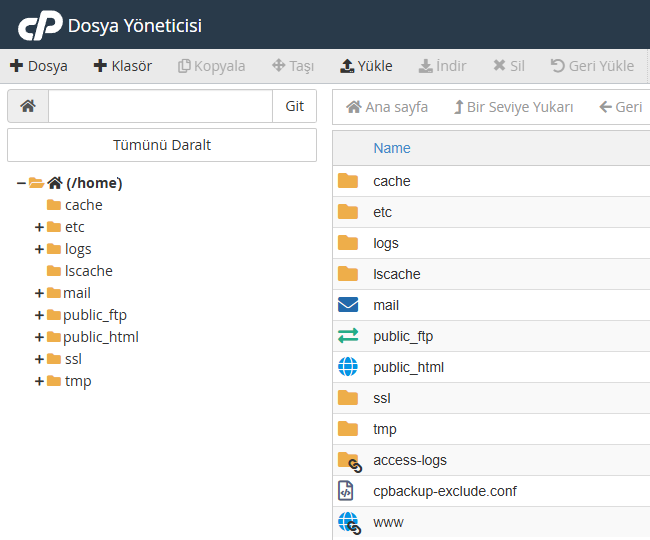Click the home icon beside path field
Screen dimensions: 650x540
coord(28,106)
